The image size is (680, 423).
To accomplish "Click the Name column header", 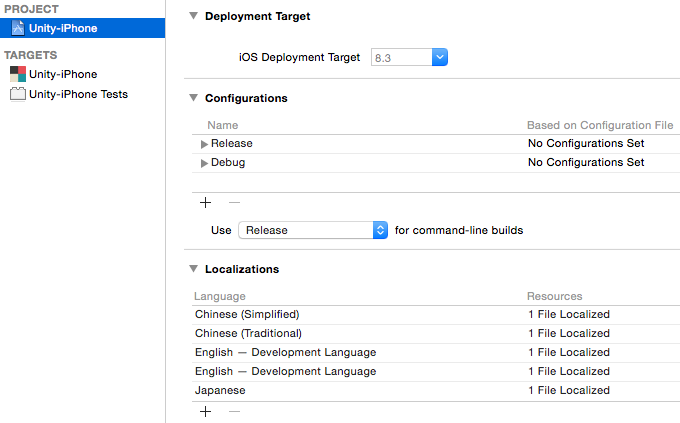I will 223,125.
